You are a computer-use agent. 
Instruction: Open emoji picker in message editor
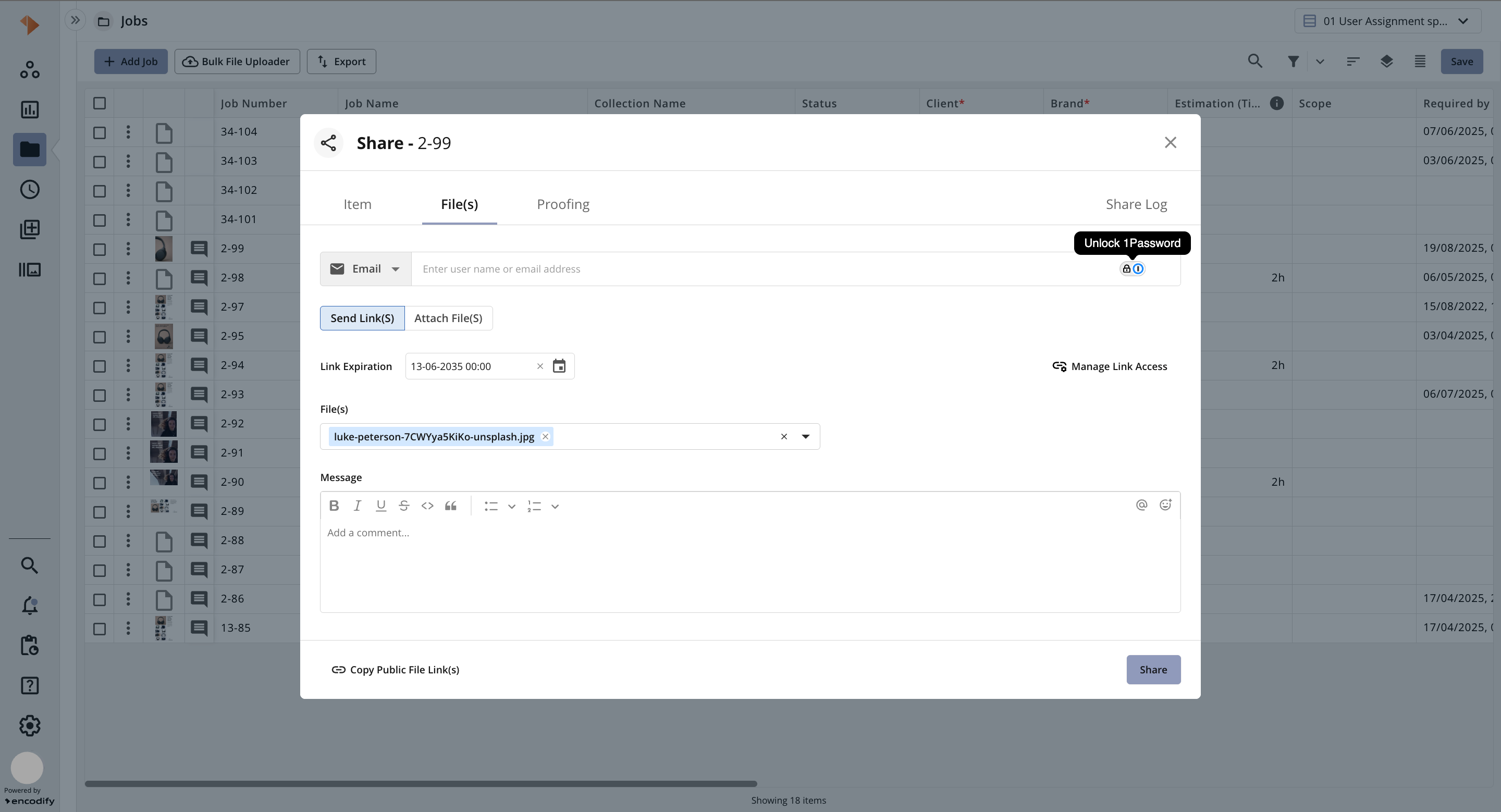point(1165,505)
